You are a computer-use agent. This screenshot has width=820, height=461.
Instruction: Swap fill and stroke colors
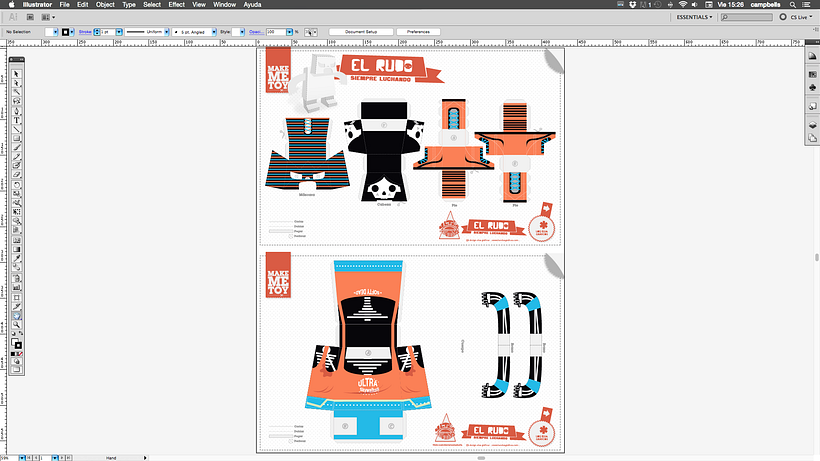(20, 333)
